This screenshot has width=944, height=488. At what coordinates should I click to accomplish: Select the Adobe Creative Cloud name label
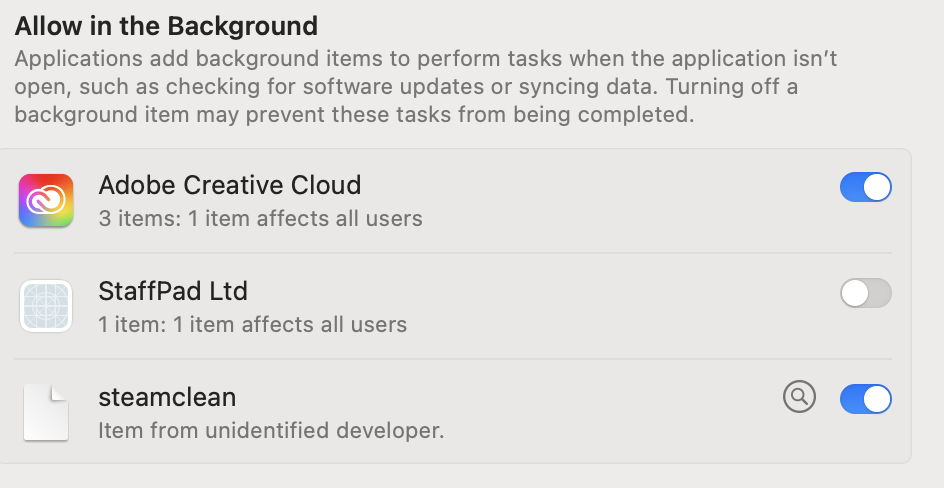point(229,185)
